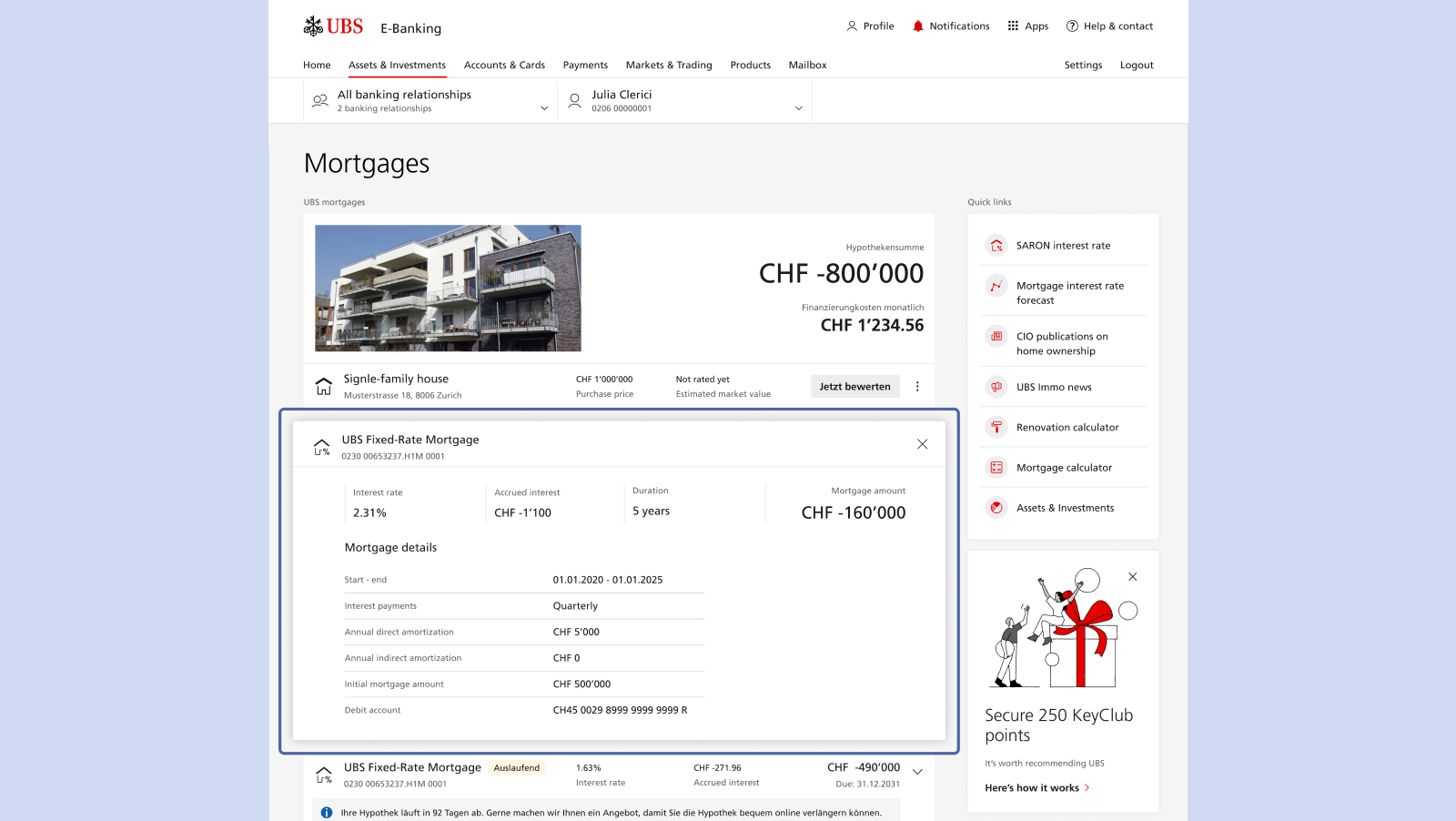
Task: Click the mortgage icon in expanded Fixed-Rate panel
Action: 322,447
